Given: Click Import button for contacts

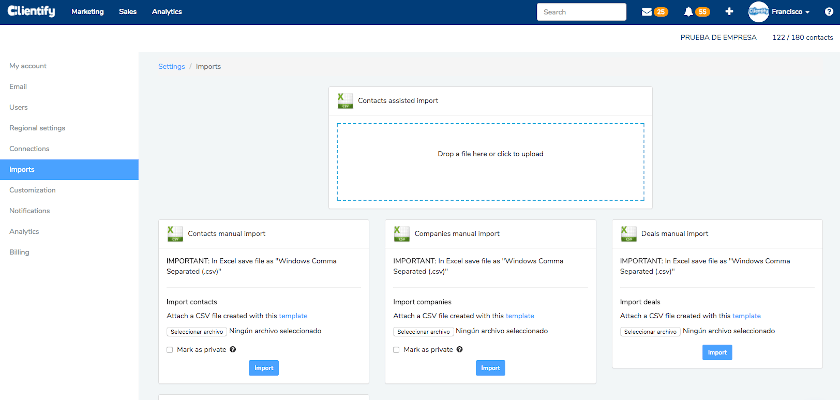Looking at the screenshot, I should tap(264, 368).
